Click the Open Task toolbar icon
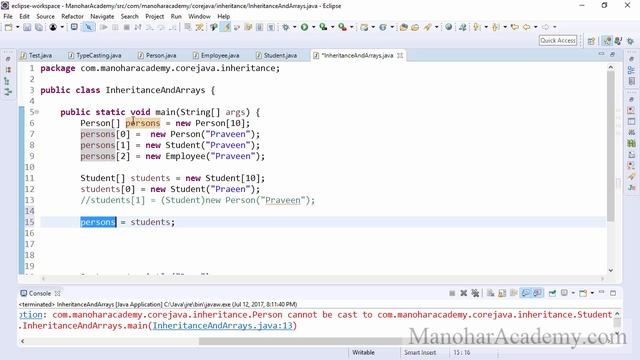 (416, 27)
